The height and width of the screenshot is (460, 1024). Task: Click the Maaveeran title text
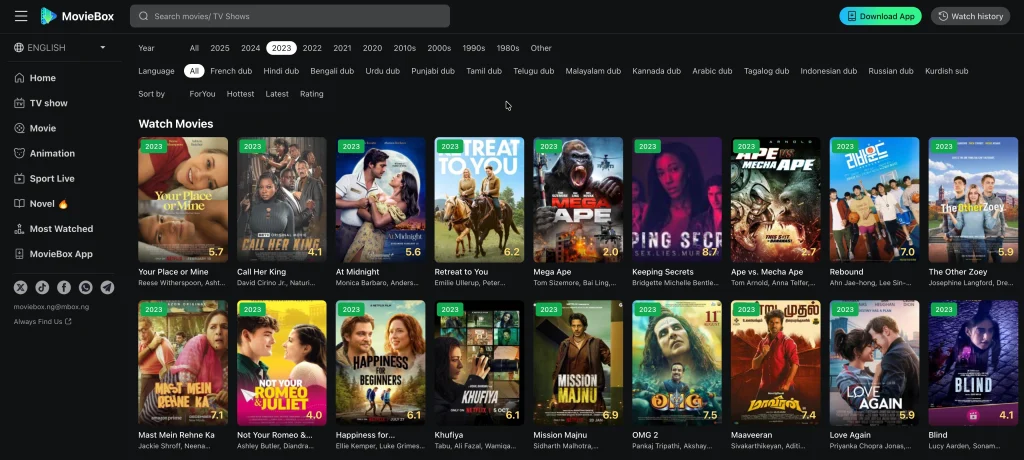point(752,435)
